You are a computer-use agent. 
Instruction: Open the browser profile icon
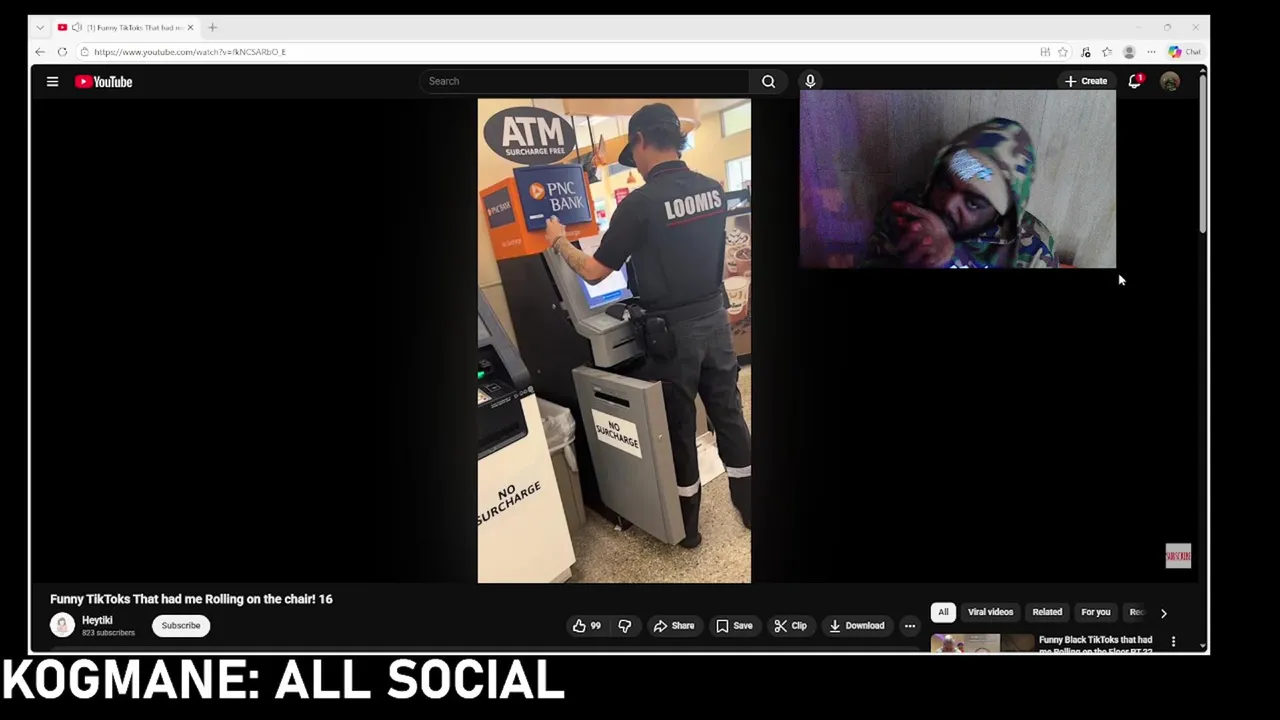1129,52
